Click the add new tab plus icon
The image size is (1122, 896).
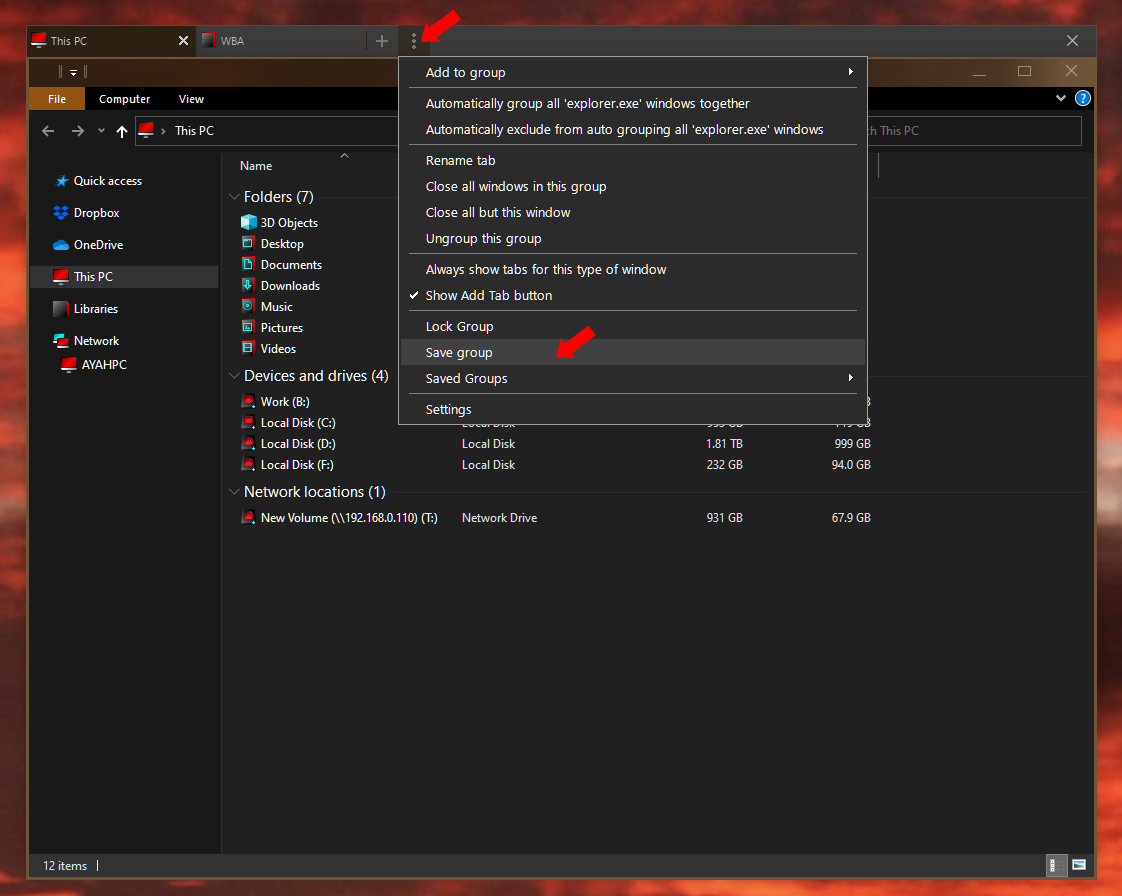[381, 41]
